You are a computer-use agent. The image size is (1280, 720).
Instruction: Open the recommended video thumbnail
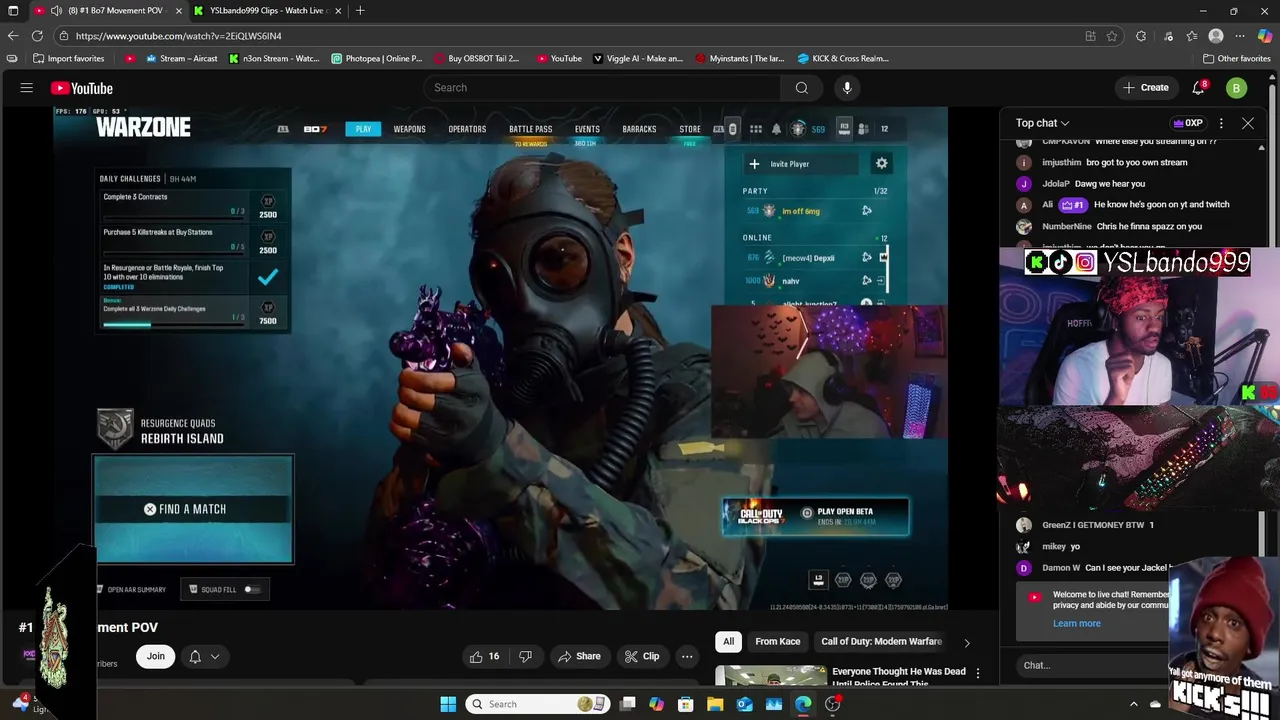click(x=770, y=676)
